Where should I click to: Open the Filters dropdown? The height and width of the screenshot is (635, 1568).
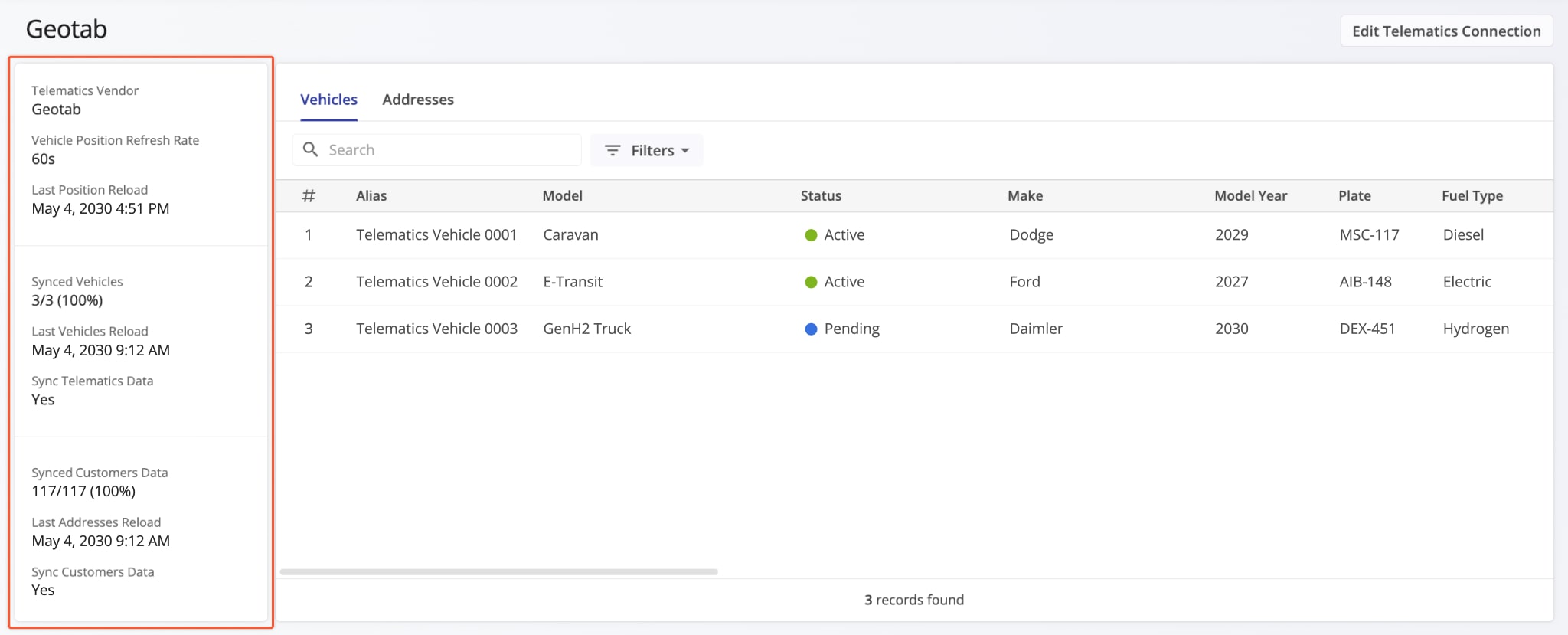(x=646, y=150)
